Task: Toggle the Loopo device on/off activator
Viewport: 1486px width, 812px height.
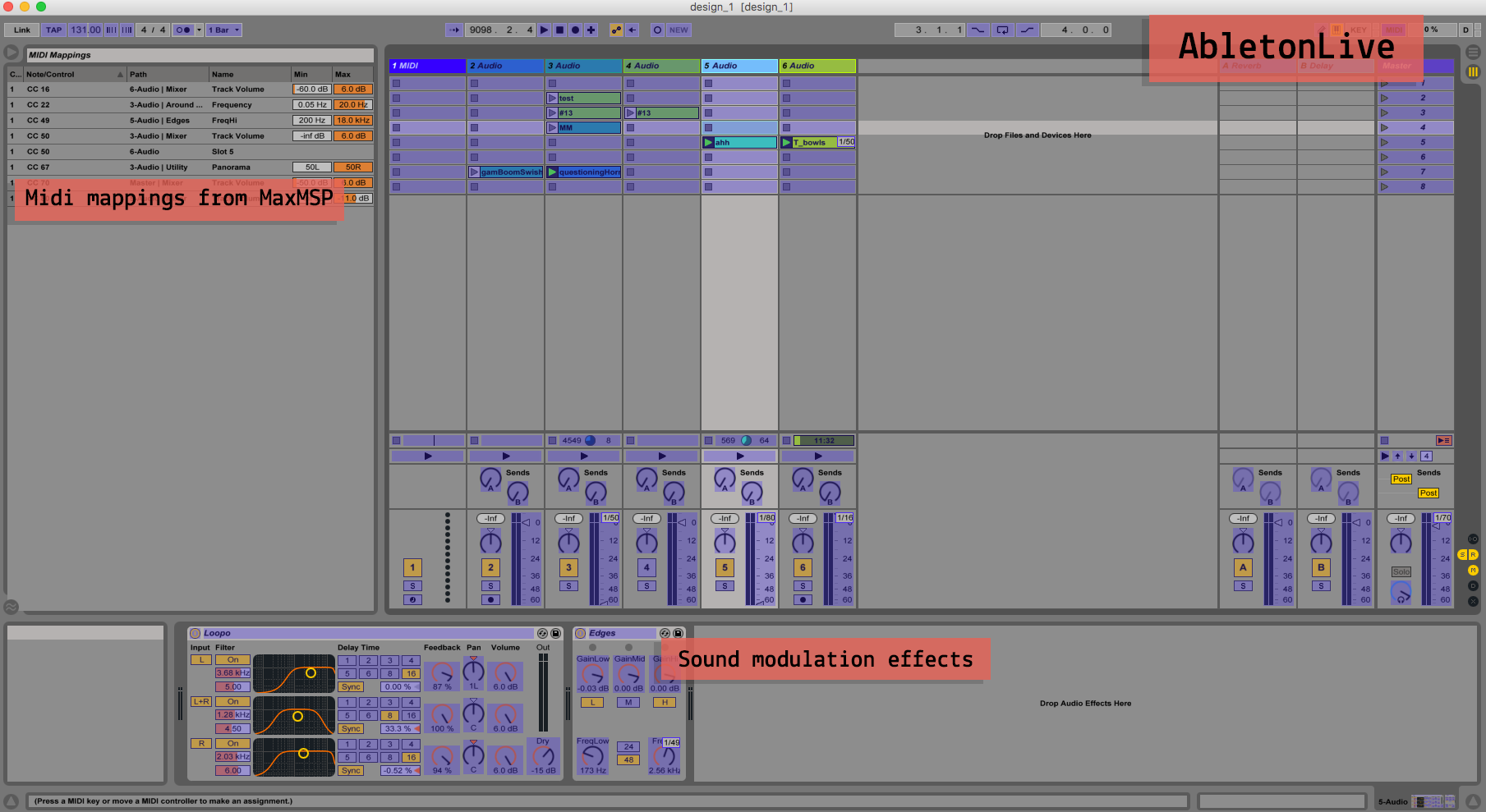Action: 195,633
